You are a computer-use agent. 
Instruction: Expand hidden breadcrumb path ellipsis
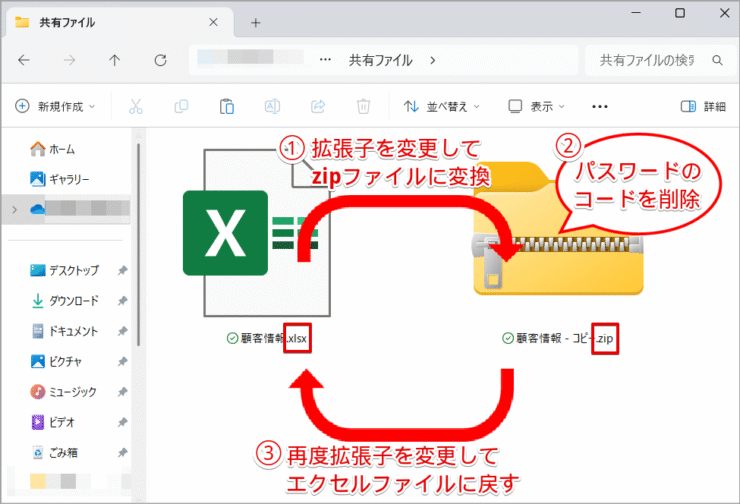pyautogui.click(x=325, y=60)
